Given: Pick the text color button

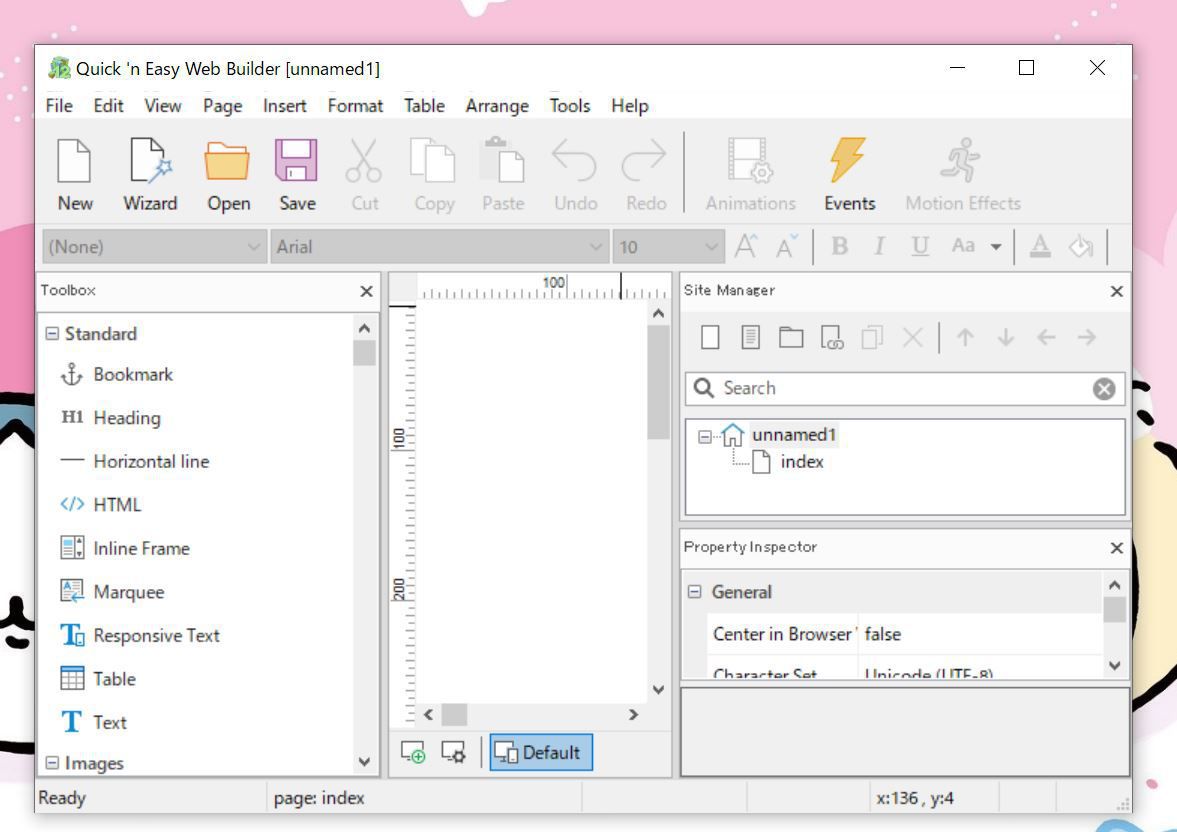Looking at the screenshot, I should [1040, 246].
